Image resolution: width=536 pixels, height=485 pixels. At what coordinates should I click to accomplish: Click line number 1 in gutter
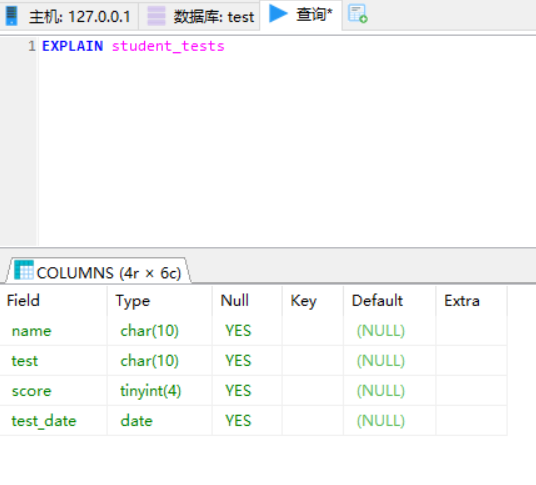pyautogui.click(x=31, y=46)
